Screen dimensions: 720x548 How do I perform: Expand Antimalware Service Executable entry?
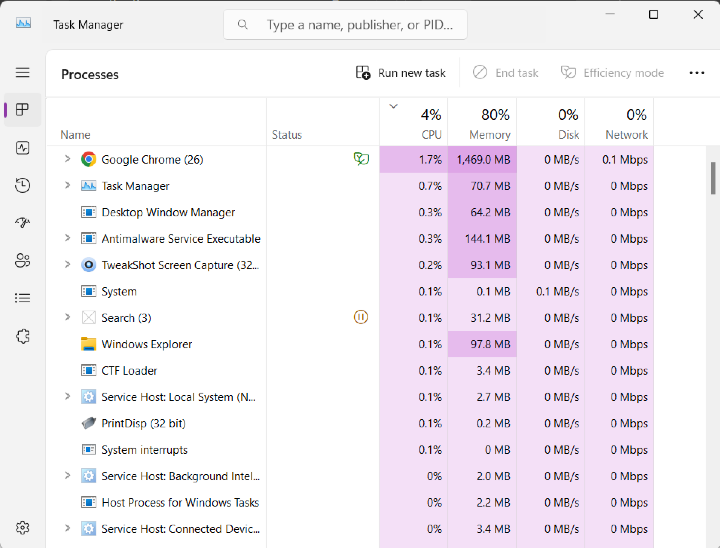(x=67, y=238)
